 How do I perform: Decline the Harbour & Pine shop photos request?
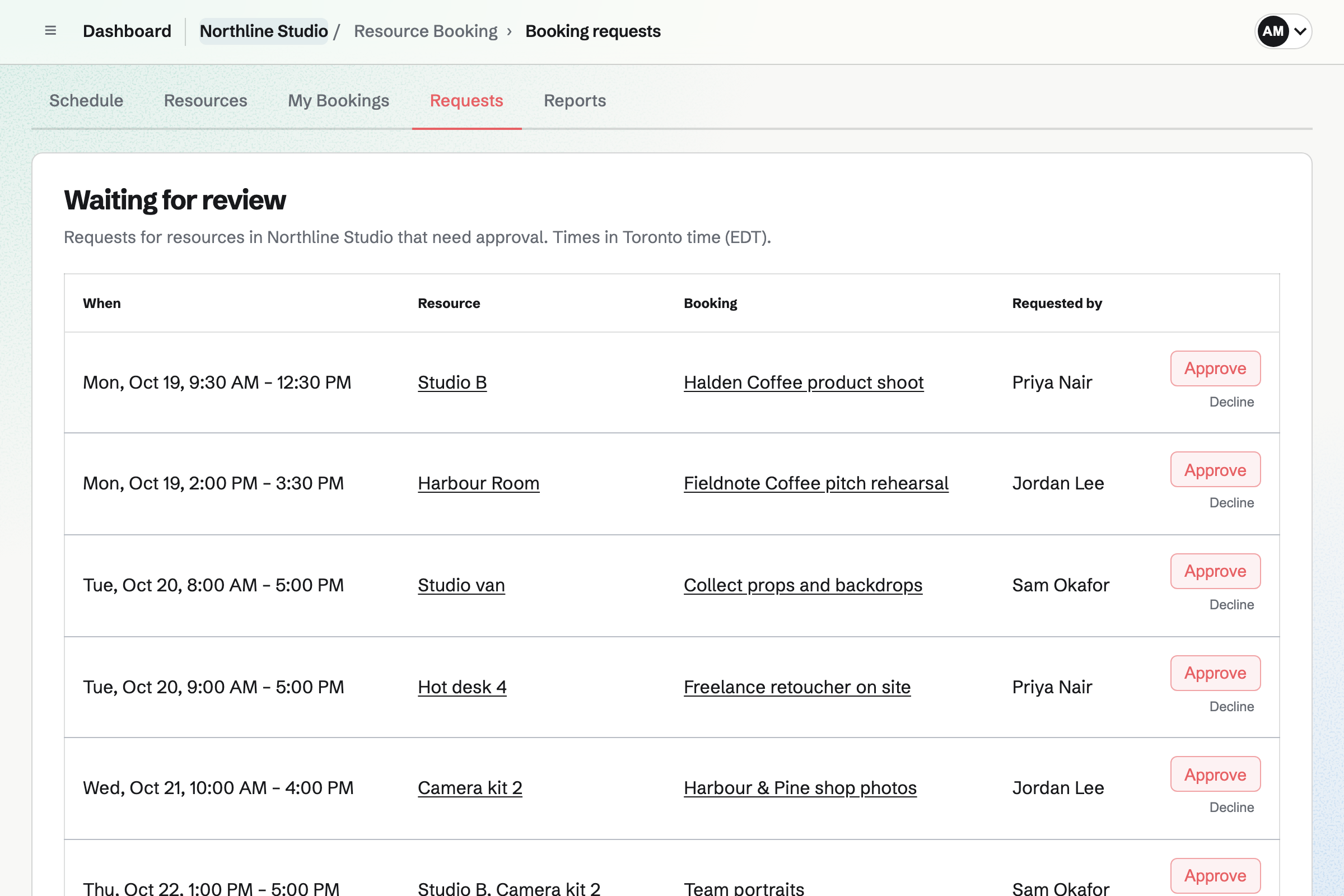tap(1231, 808)
